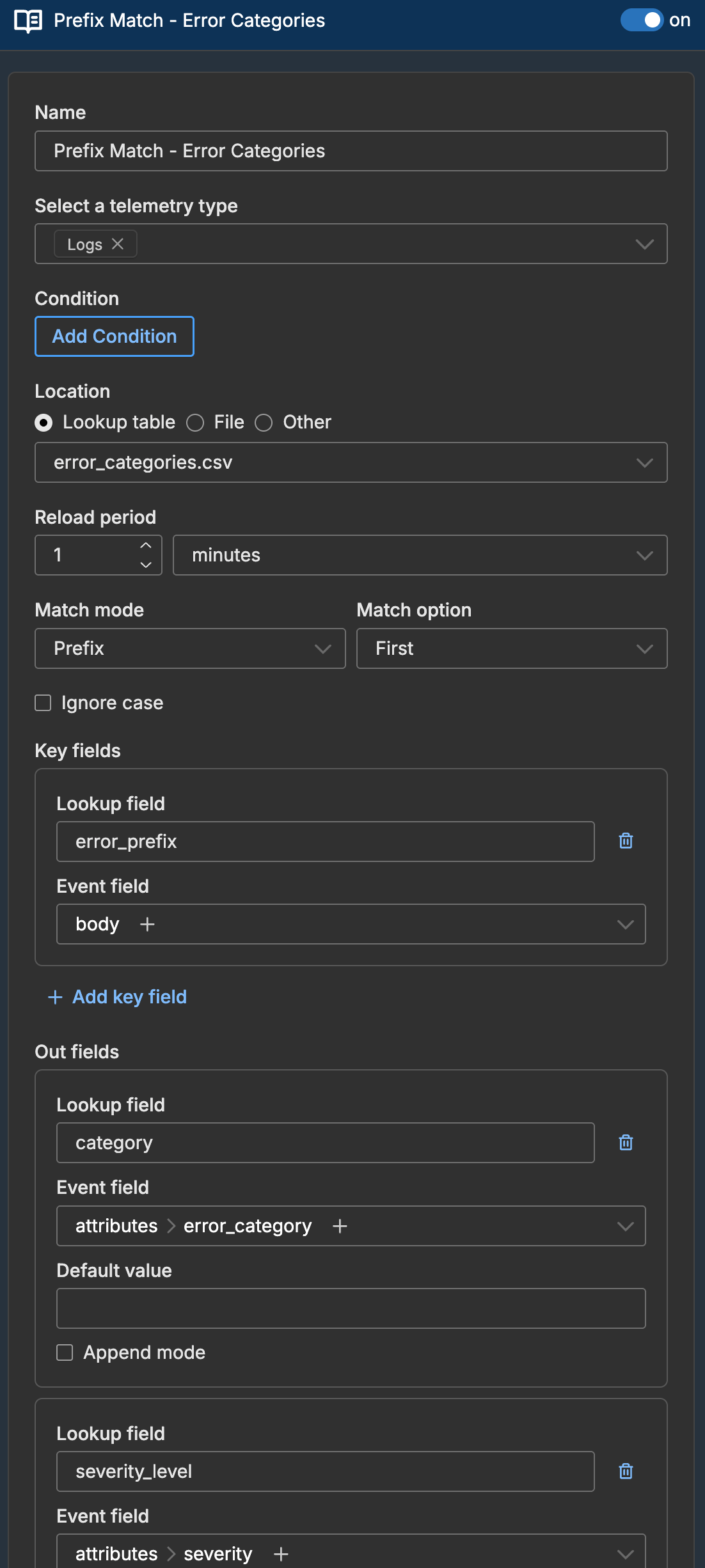Delete the category out field
The image size is (705, 1568).
tap(626, 1143)
